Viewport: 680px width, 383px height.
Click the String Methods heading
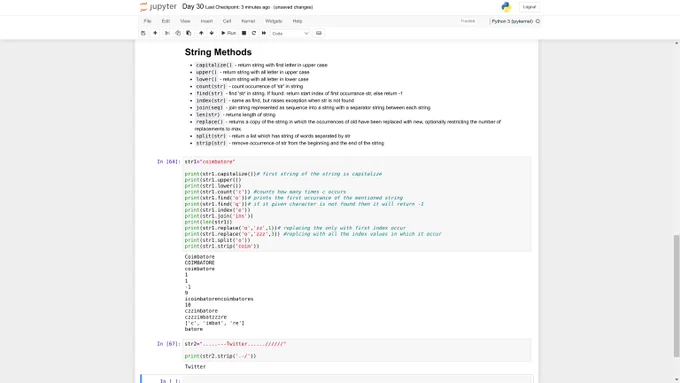pos(218,52)
